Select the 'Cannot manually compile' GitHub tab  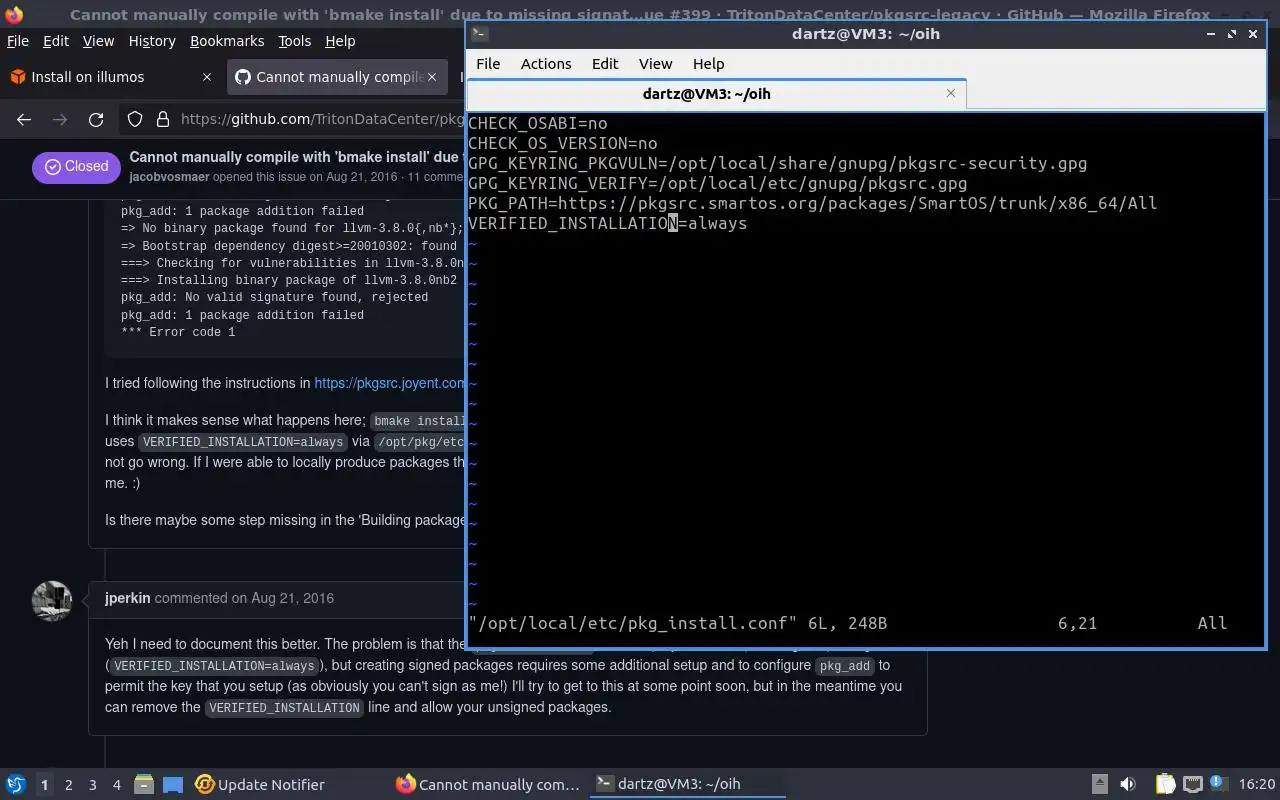coord(336,77)
